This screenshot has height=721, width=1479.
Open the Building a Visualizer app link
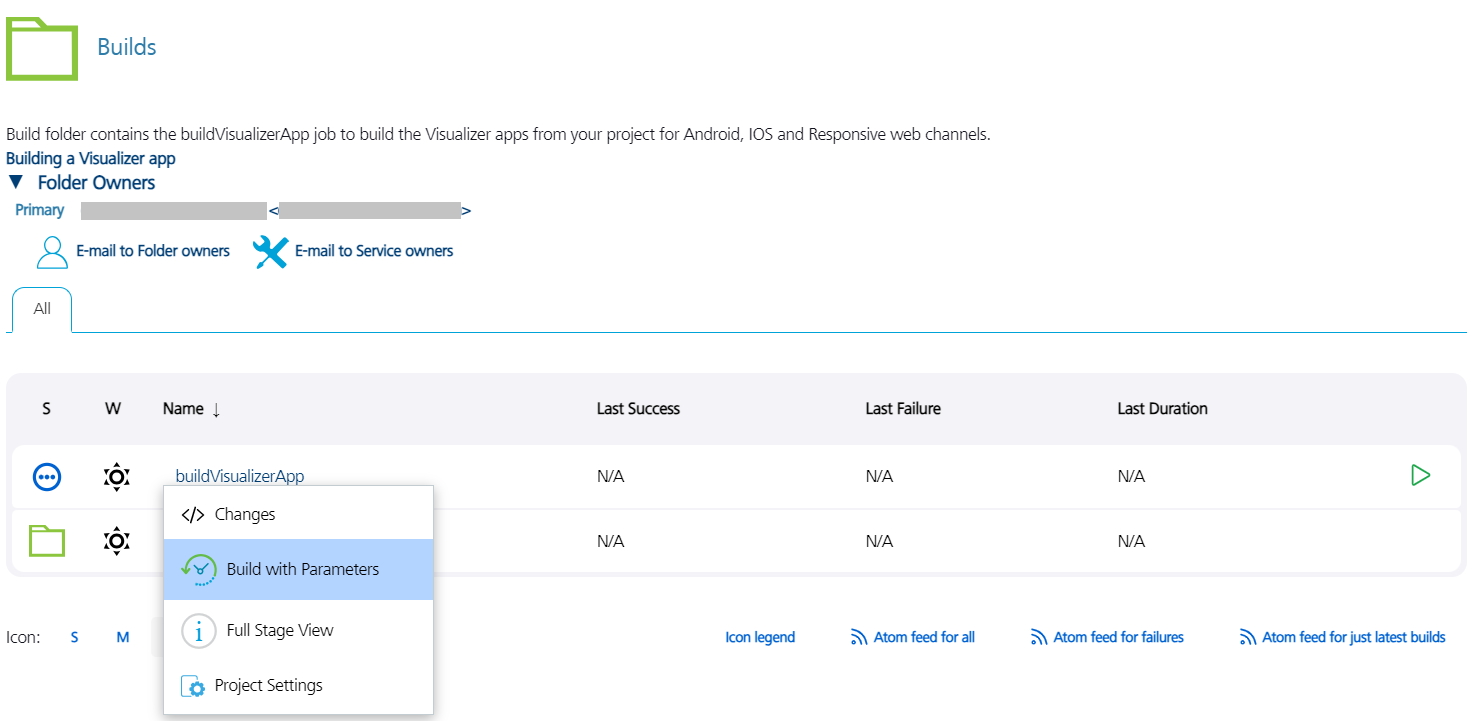tap(90, 158)
